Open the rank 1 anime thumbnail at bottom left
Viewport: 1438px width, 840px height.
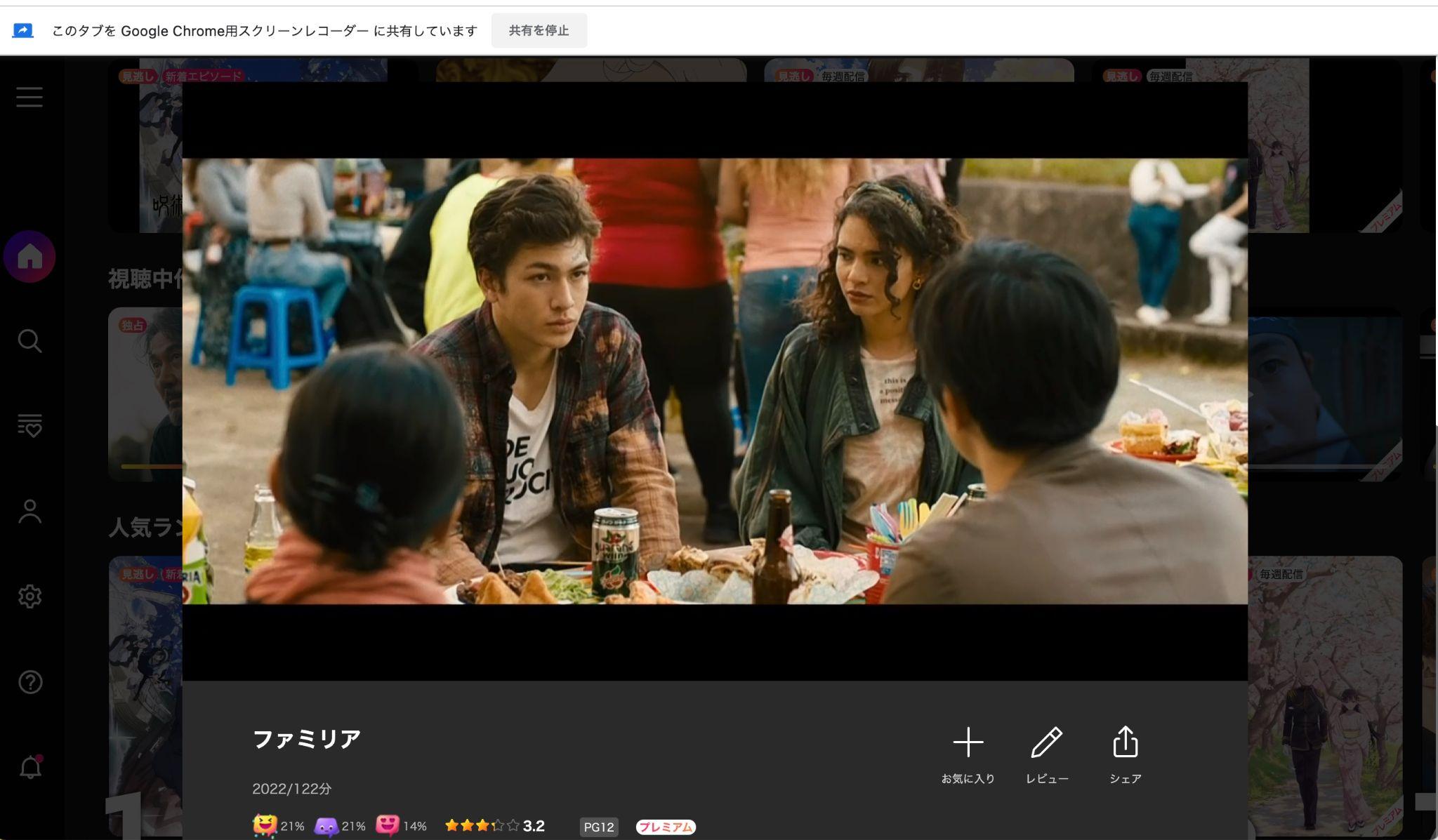145,696
